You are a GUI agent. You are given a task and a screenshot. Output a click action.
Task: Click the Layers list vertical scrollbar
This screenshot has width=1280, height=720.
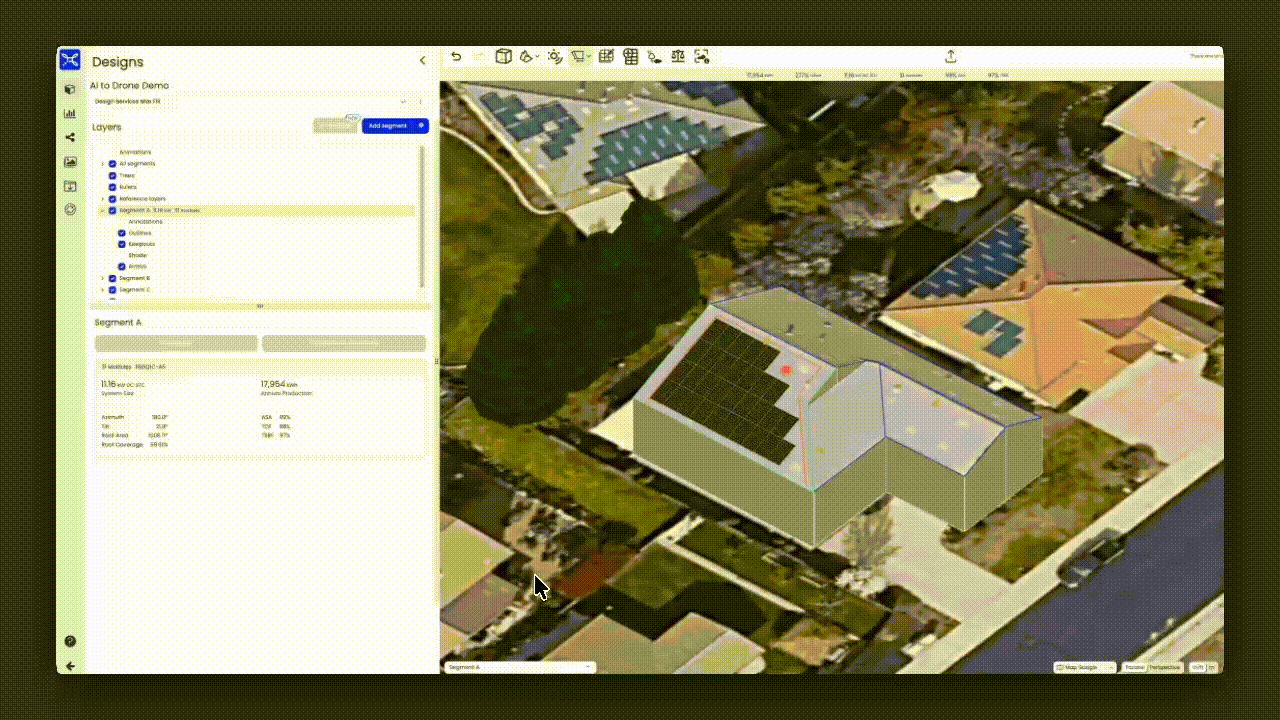click(422, 215)
